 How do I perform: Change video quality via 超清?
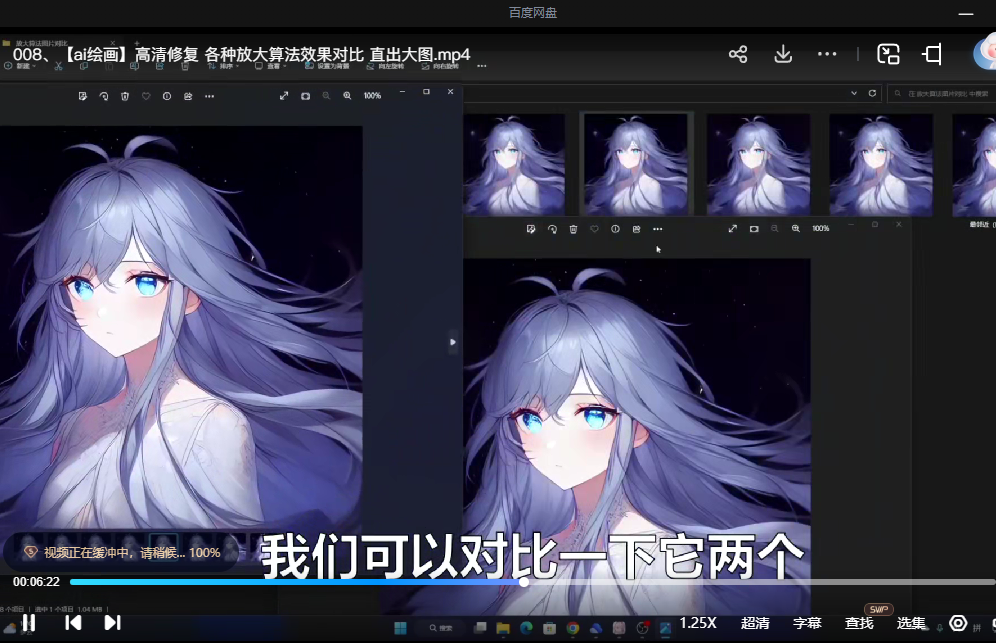click(755, 623)
